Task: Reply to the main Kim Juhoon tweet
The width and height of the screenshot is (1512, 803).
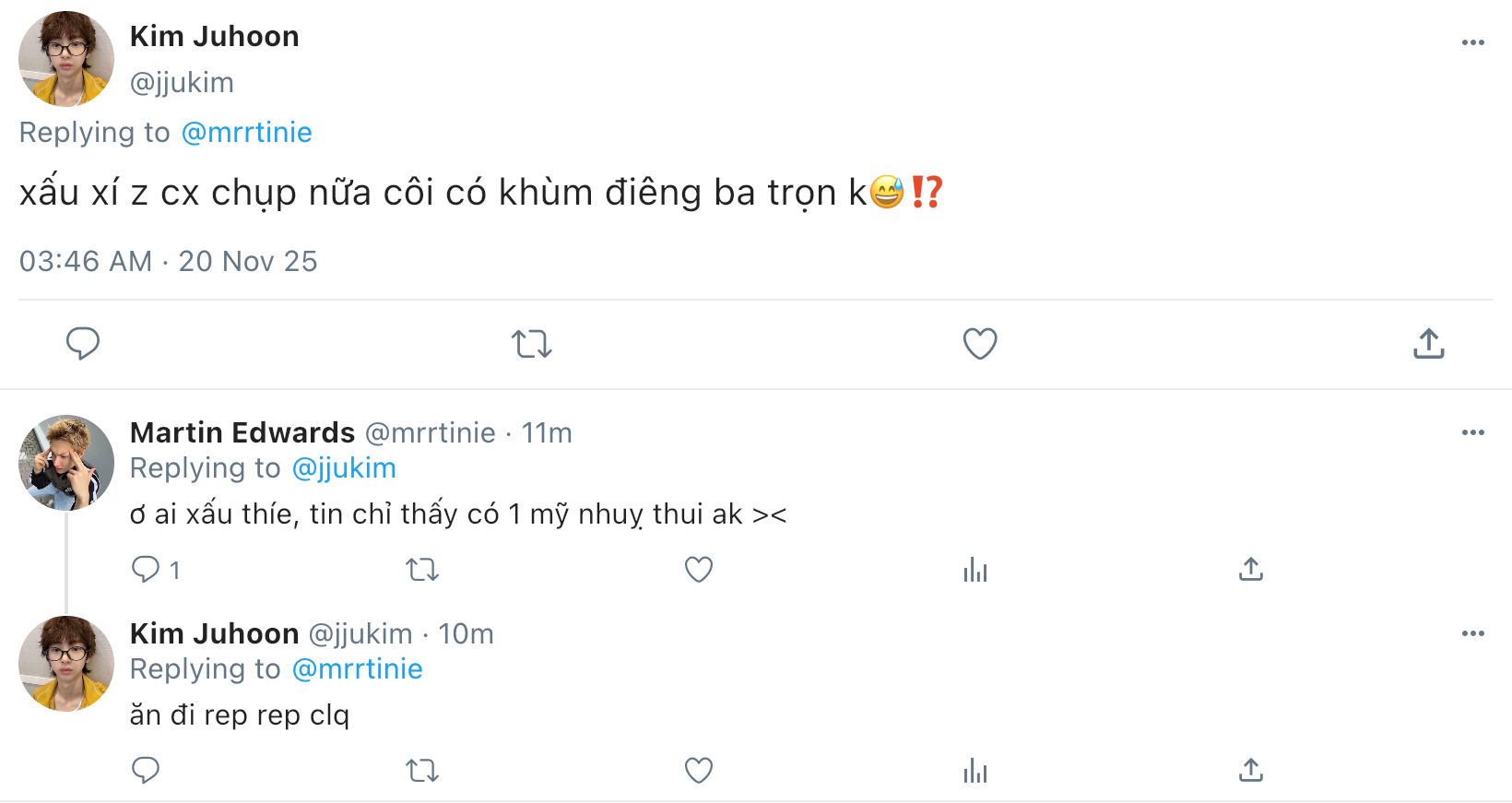Action: [83, 343]
